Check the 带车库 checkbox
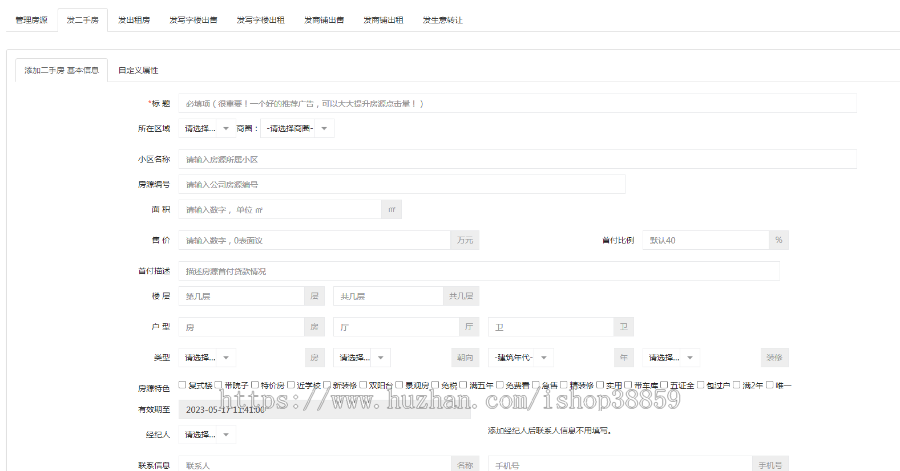The height and width of the screenshot is (471, 900). pyautogui.click(x=628, y=385)
